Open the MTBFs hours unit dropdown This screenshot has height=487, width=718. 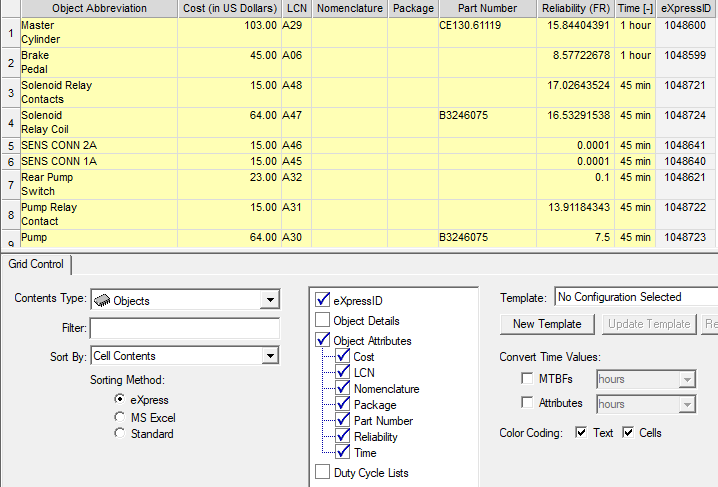[x=687, y=379]
